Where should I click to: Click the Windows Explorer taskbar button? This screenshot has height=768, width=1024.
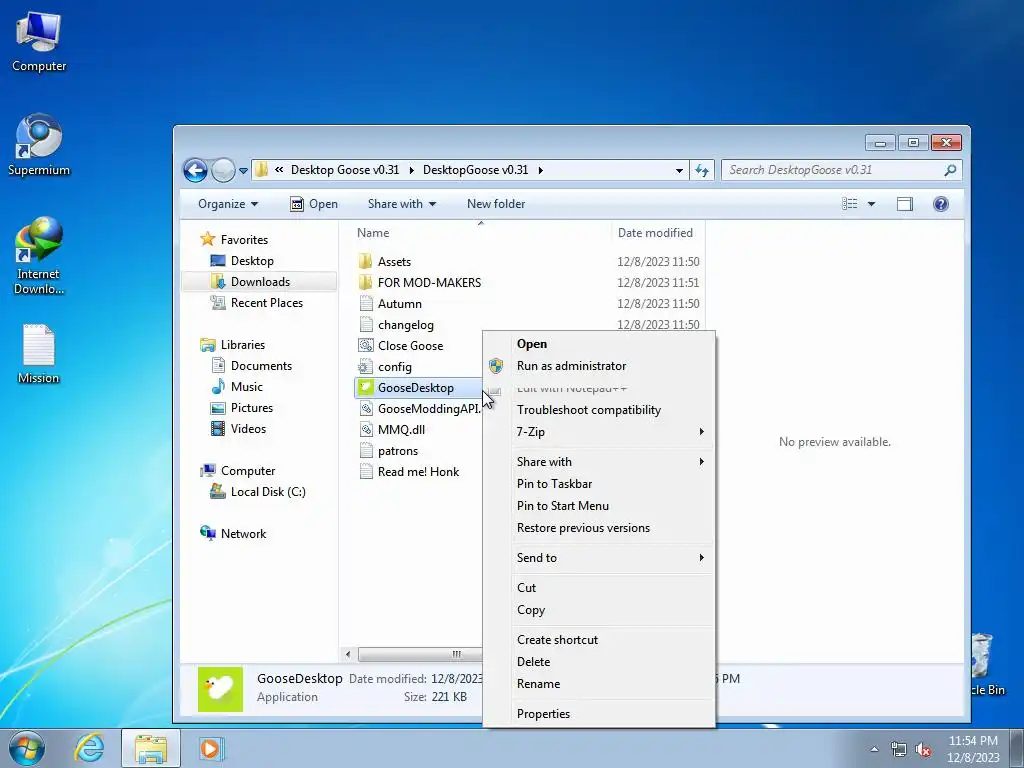pos(150,748)
